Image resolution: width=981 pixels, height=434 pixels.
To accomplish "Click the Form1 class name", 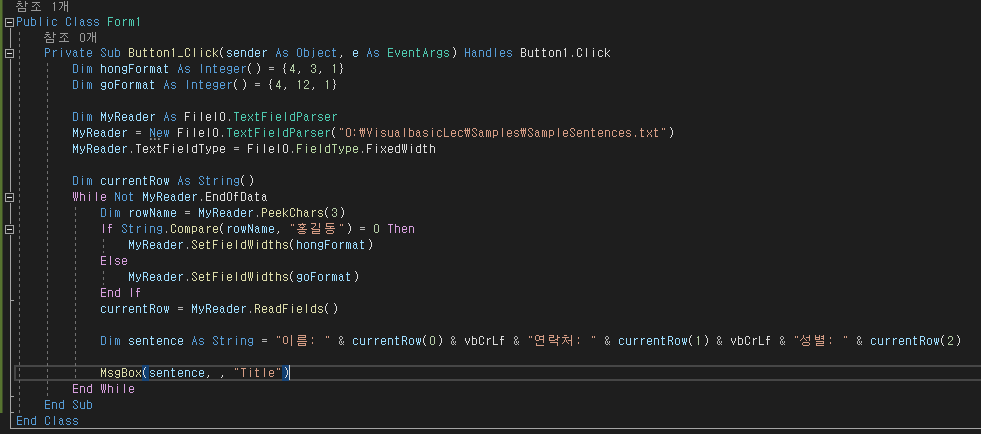I will tap(124, 22).
